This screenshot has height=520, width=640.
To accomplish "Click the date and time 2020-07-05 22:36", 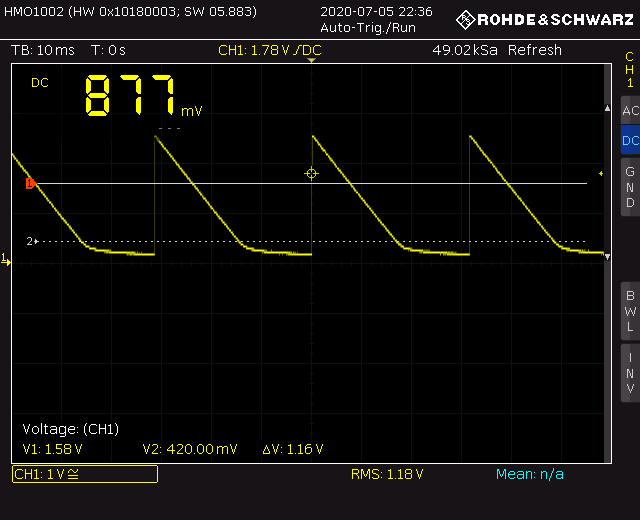I will (x=376, y=11).
